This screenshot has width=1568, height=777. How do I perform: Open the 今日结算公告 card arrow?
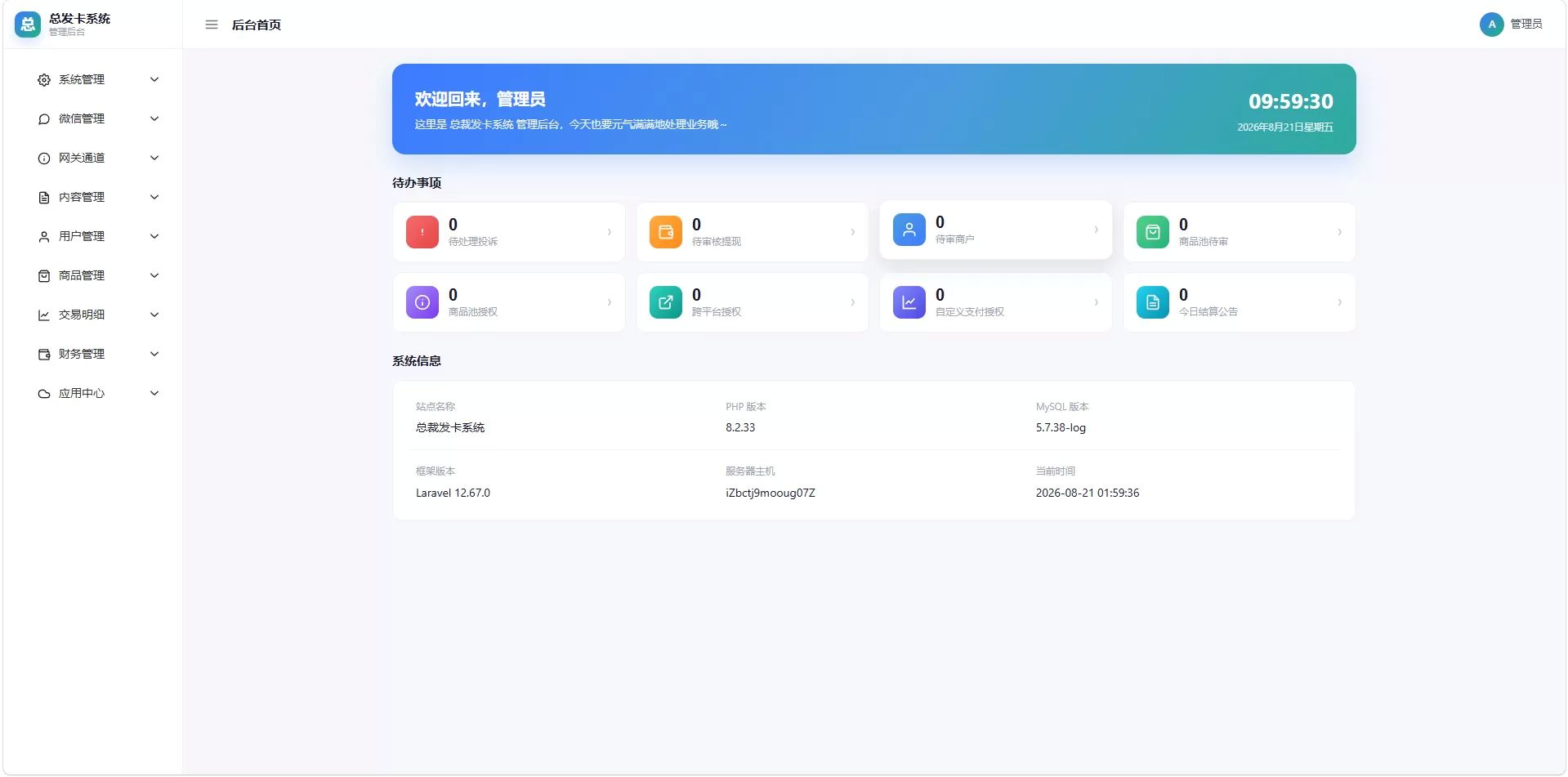(1339, 302)
